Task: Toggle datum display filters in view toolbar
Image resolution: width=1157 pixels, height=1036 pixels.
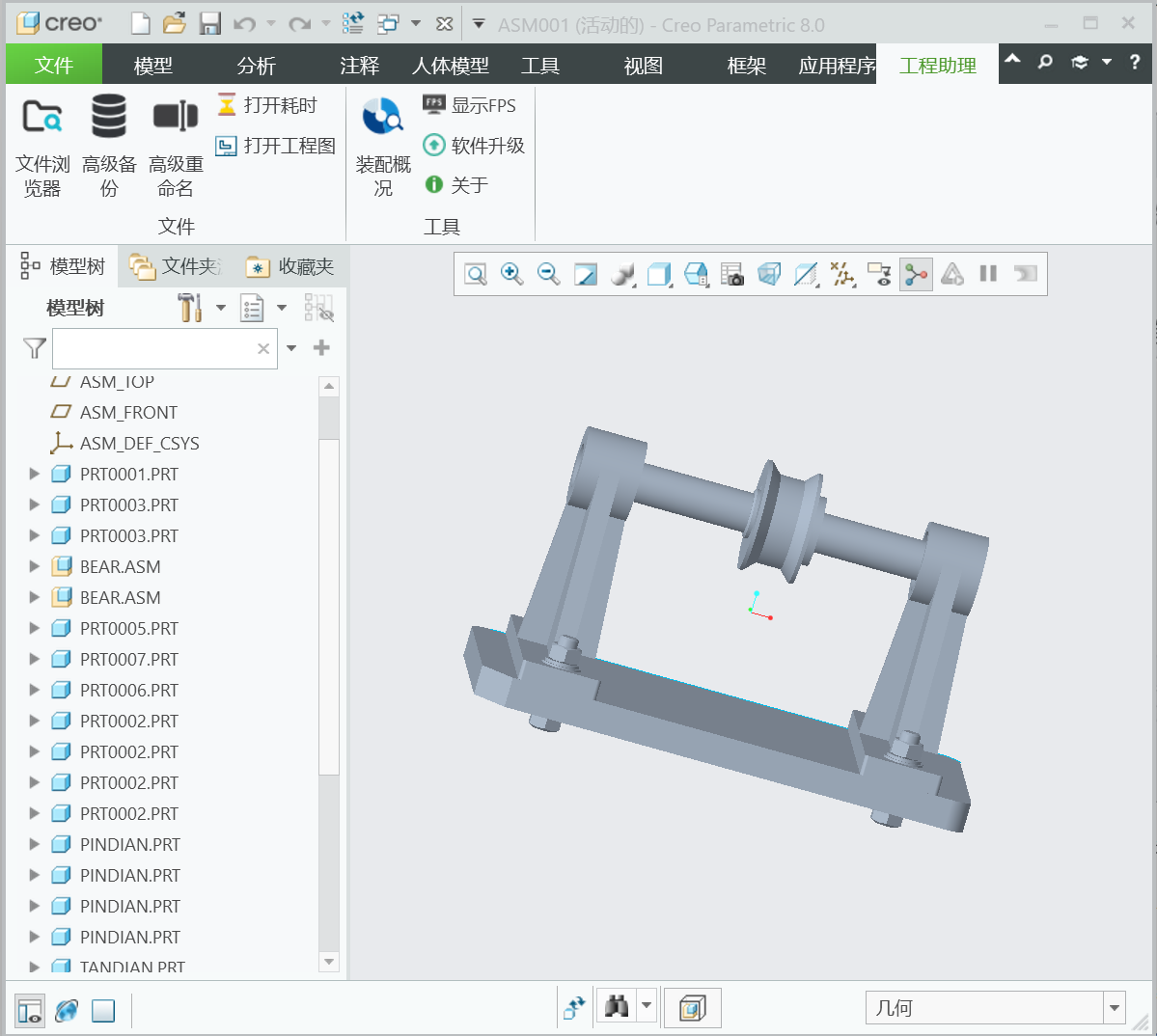Action: 842,275
